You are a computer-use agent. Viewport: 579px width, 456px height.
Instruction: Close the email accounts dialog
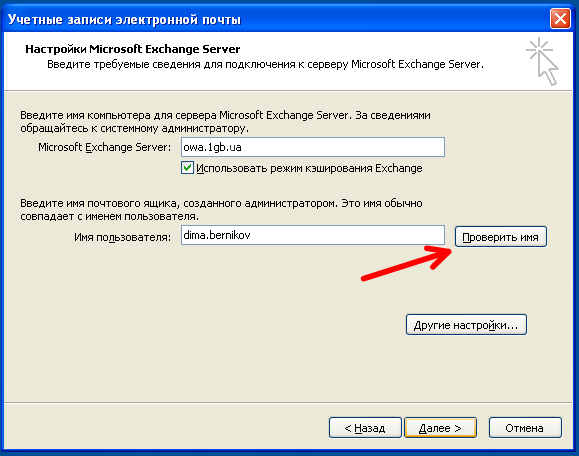560,18
